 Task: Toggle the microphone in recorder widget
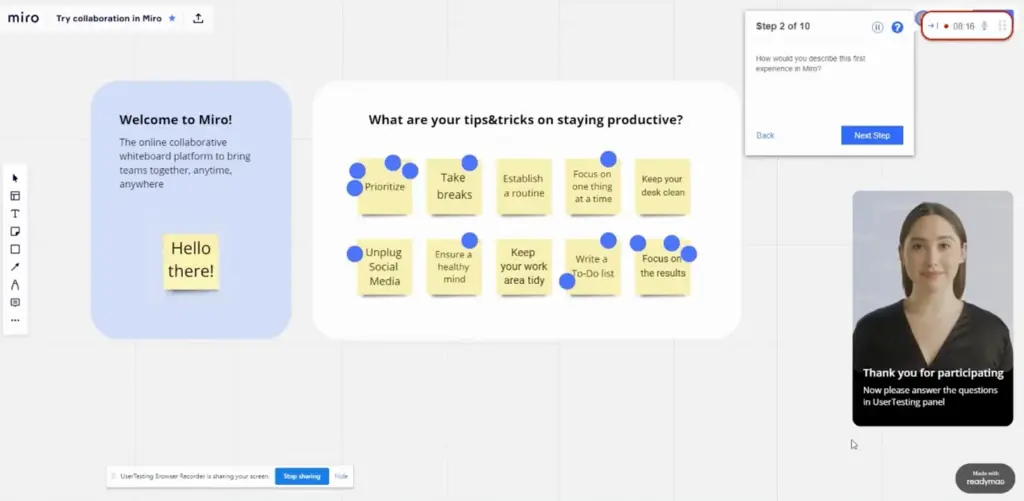(985, 26)
